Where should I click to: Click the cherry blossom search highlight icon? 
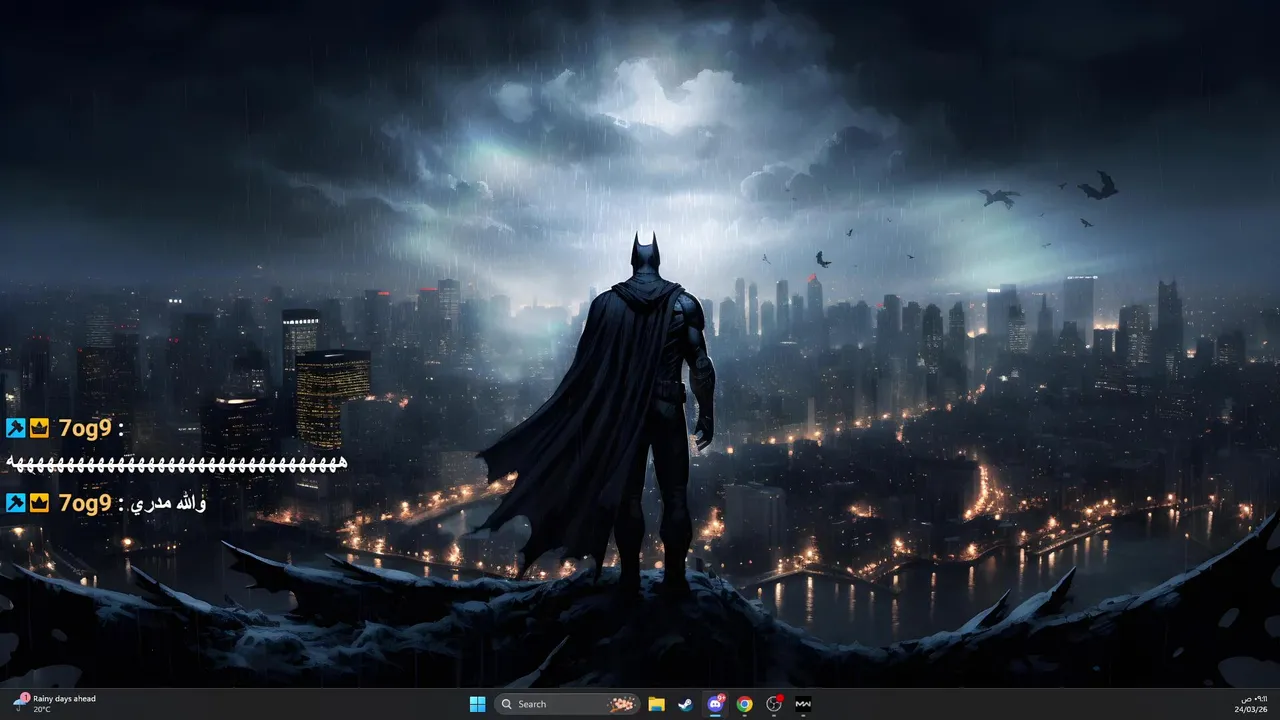[623, 704]
